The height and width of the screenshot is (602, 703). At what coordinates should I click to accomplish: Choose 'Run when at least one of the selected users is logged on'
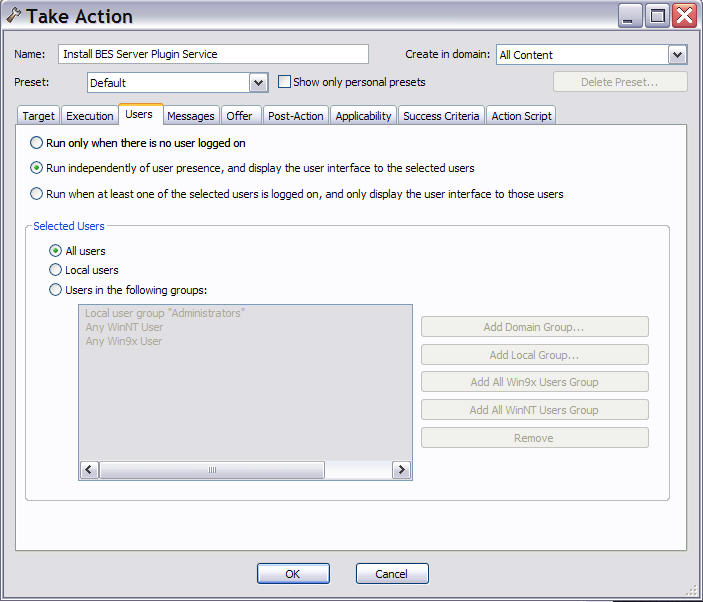point(36,194)
